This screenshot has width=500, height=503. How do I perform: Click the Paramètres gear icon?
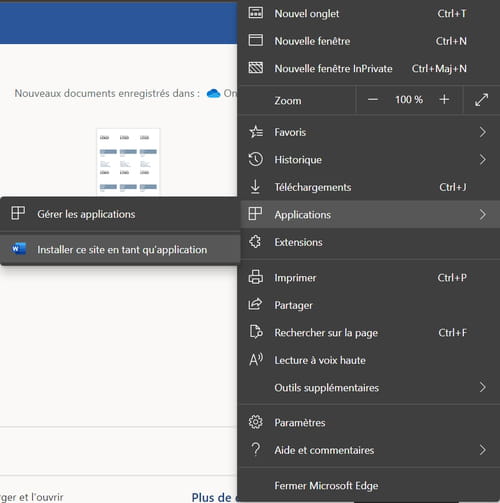256,422
